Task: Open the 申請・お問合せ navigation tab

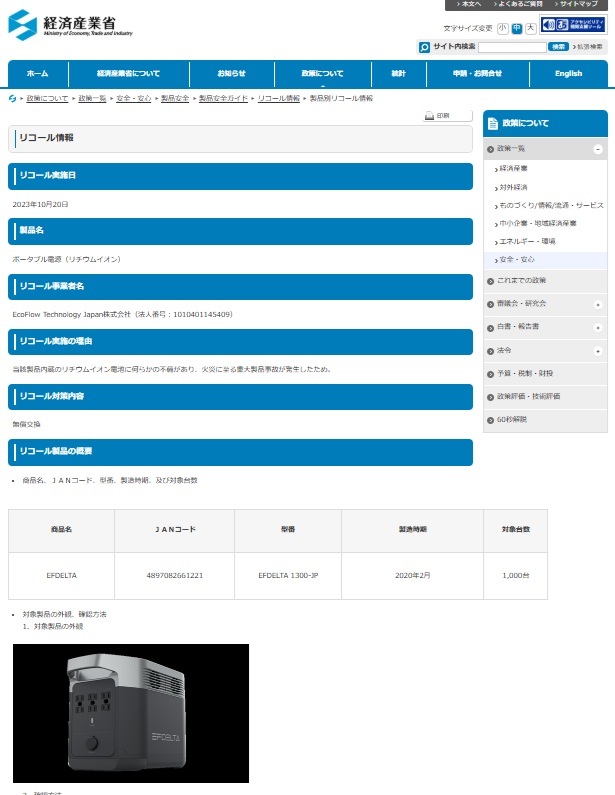Action: coord(478,74)
